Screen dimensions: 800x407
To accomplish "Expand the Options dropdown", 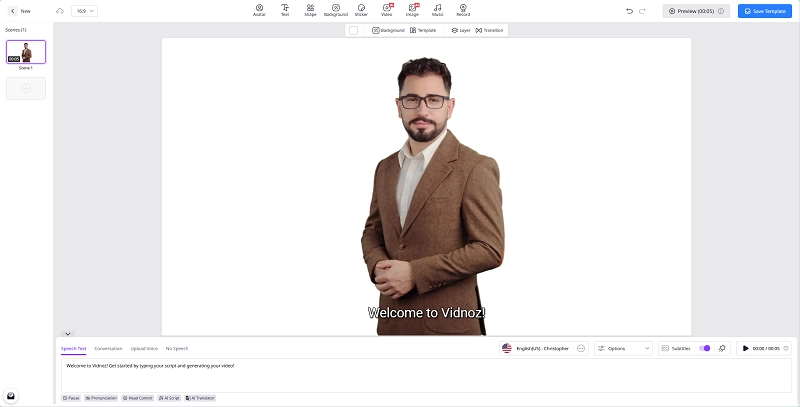I will (x=623, y=348).
